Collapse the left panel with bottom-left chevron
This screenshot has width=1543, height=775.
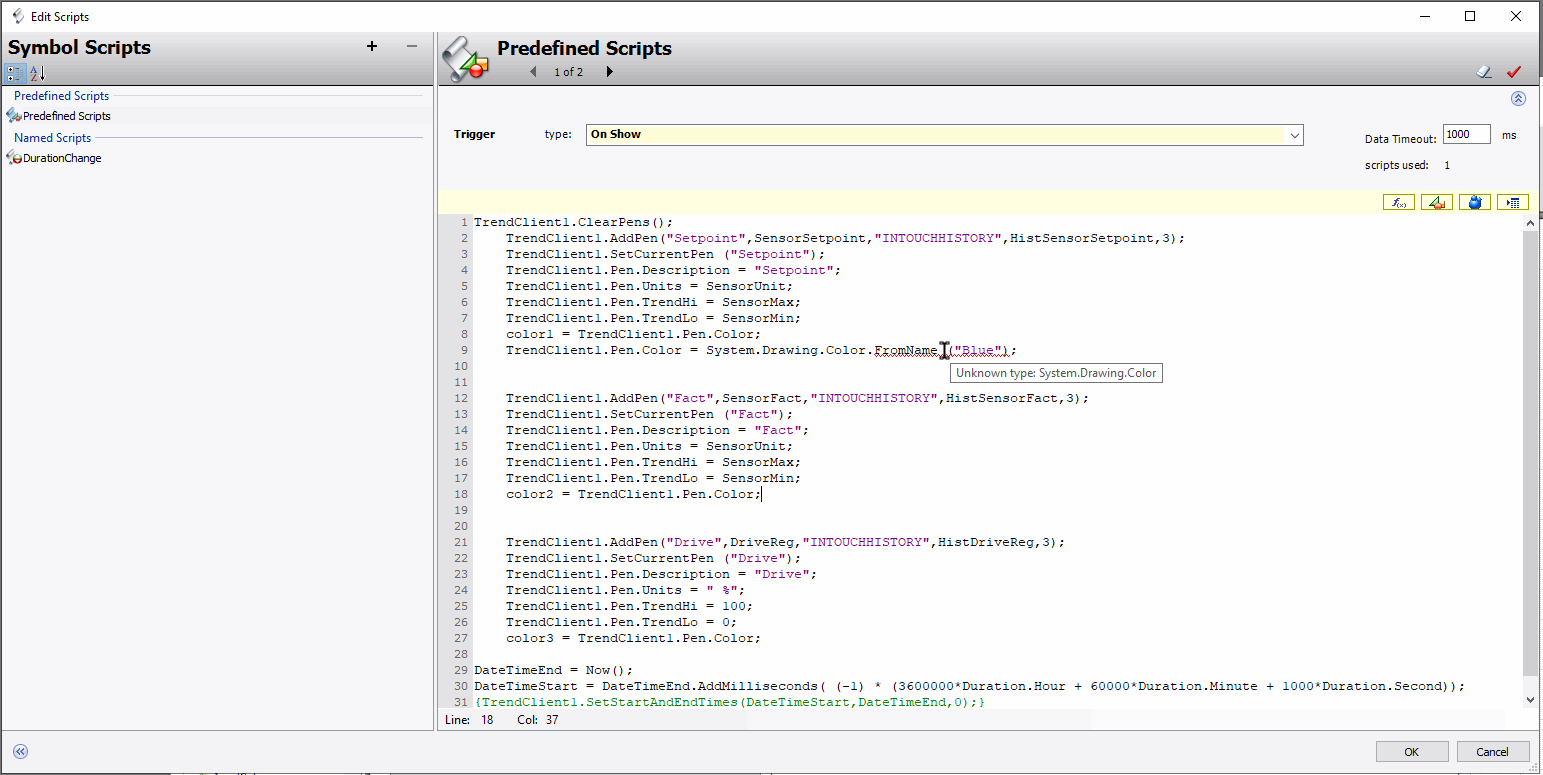pos(20,752)
